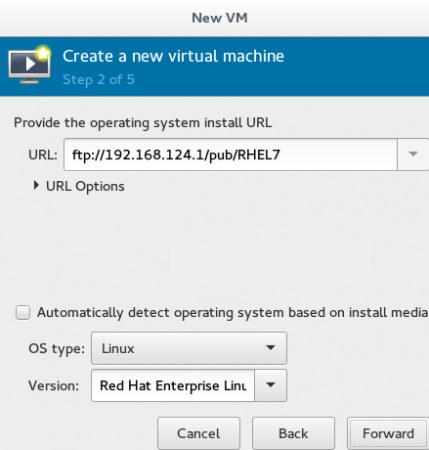Go Back to the previous step
This screenshot has width=429, height=450.
tap(293, 433)
